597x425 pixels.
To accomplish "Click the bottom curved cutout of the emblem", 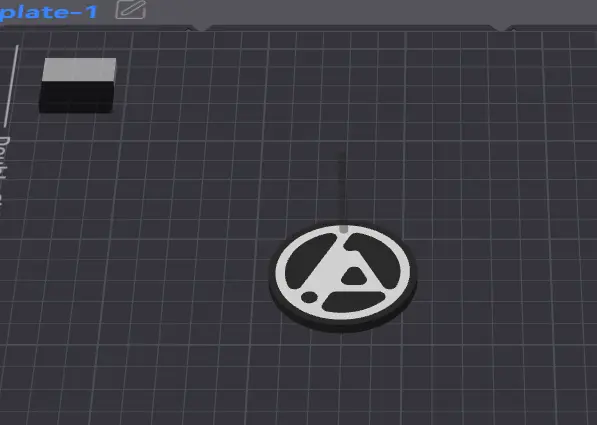I will click(353, 302).
